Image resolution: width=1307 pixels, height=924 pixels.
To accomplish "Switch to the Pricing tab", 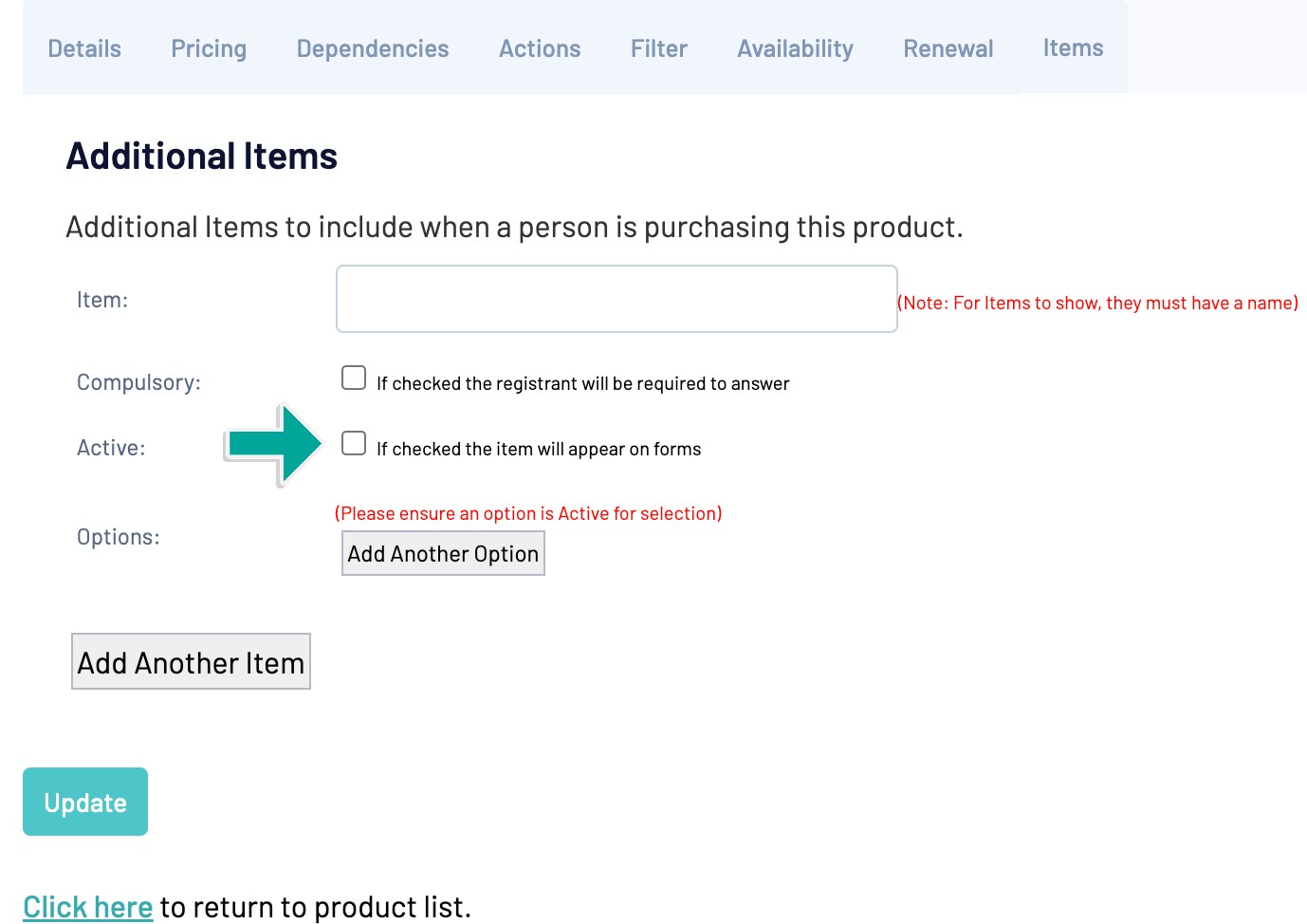I will [209, 48].
